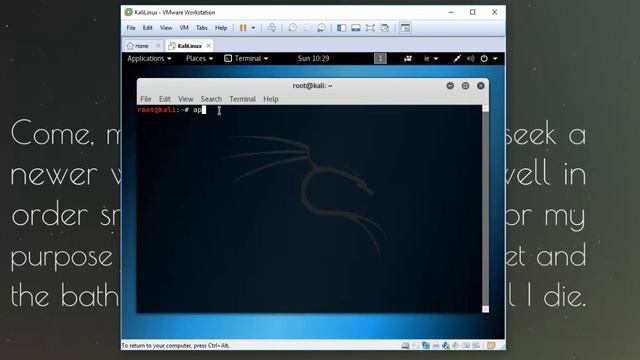
Task: Minimize the VMware Workstation window
Action: (x=451, y=12)
